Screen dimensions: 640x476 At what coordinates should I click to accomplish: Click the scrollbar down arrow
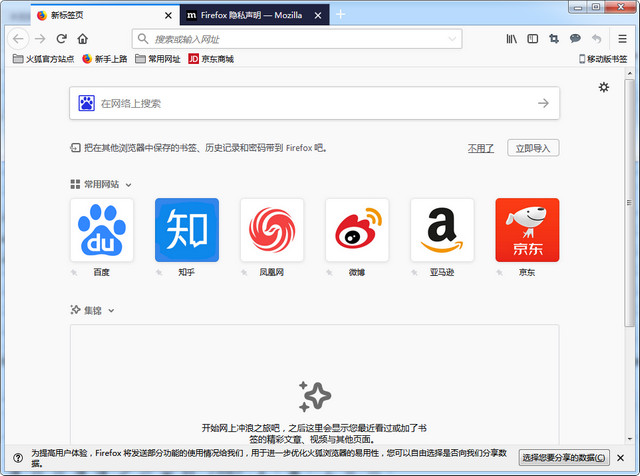tap(629, 439)
